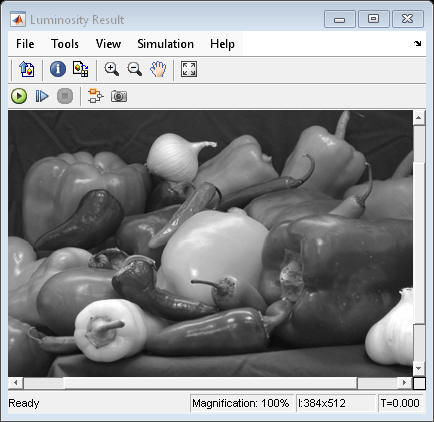Screen dimensions: 434x422
Task: Start the simulation with Run button
Action: 19,96
